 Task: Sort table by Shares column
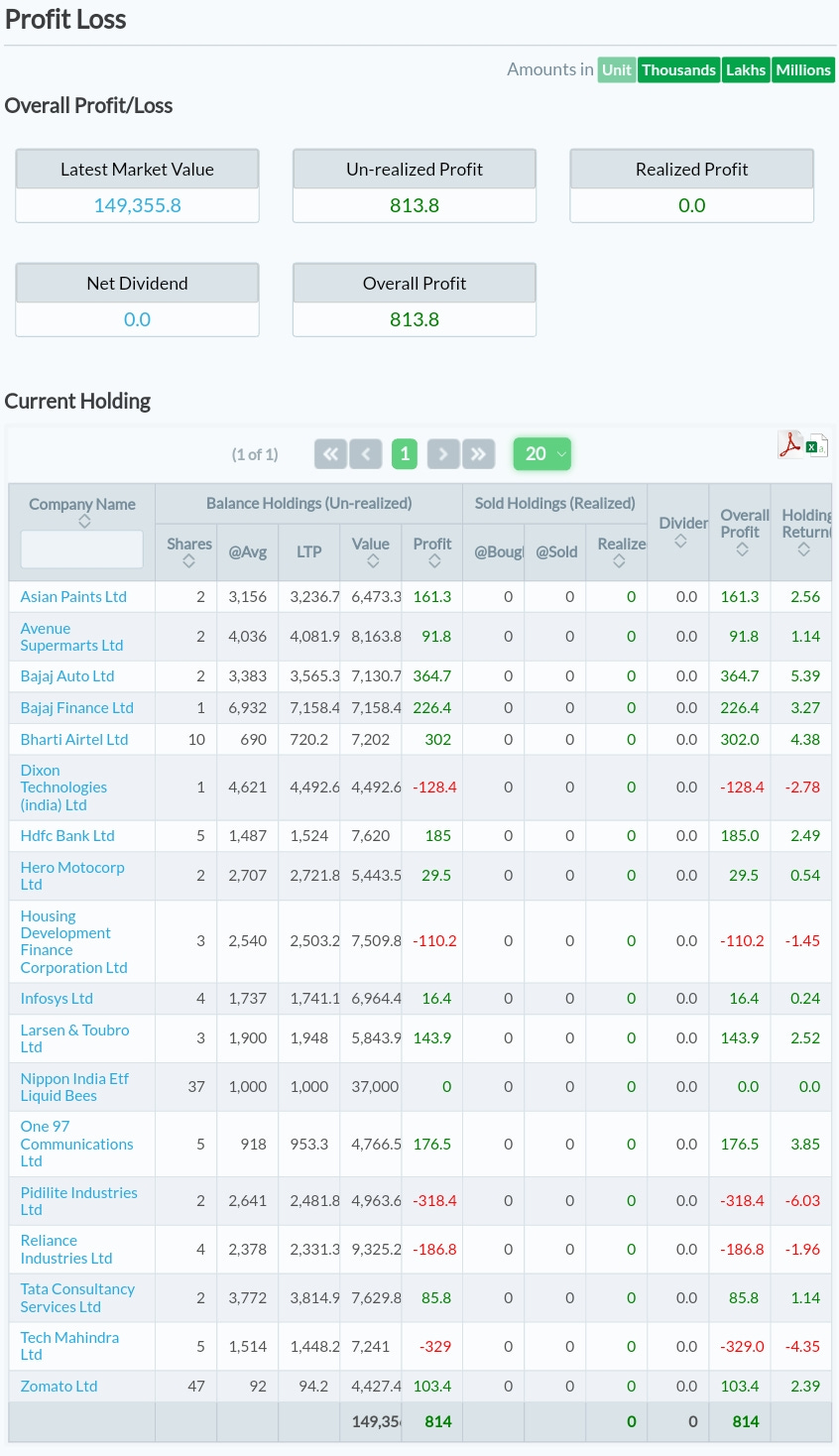click(188, 561)
